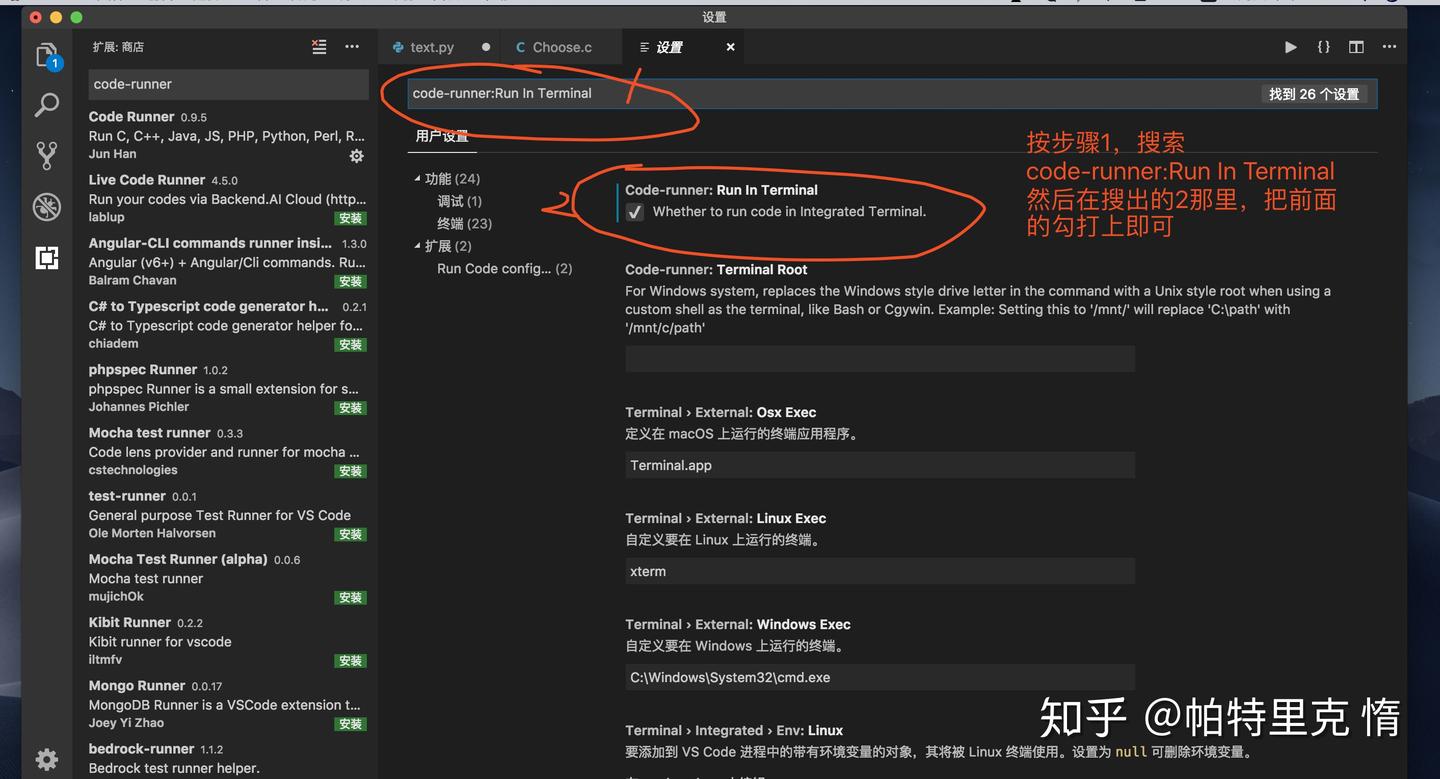Toggle Whether to run code in Integrated Terminal
Screen dimensions: 1440x779
point(636,212)
